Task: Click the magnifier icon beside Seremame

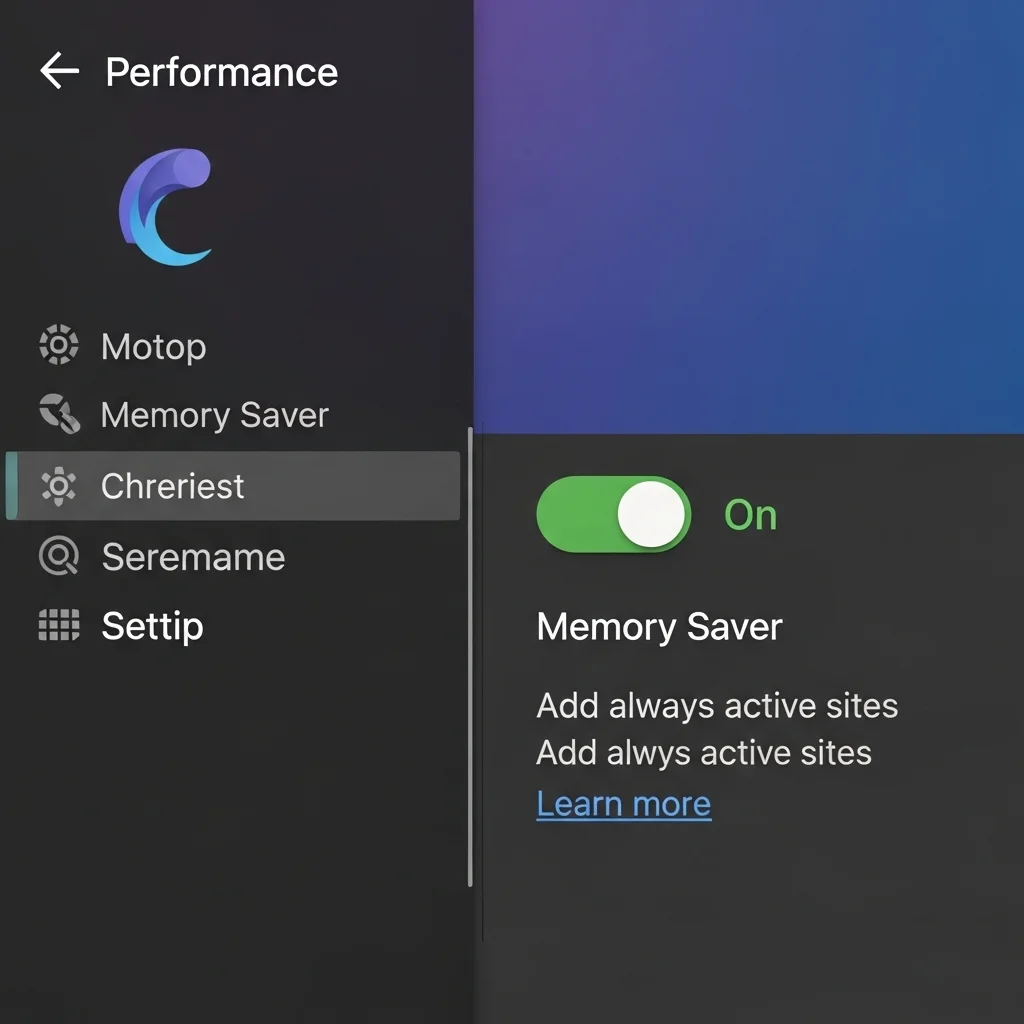Action: click(x=58, y=556)
